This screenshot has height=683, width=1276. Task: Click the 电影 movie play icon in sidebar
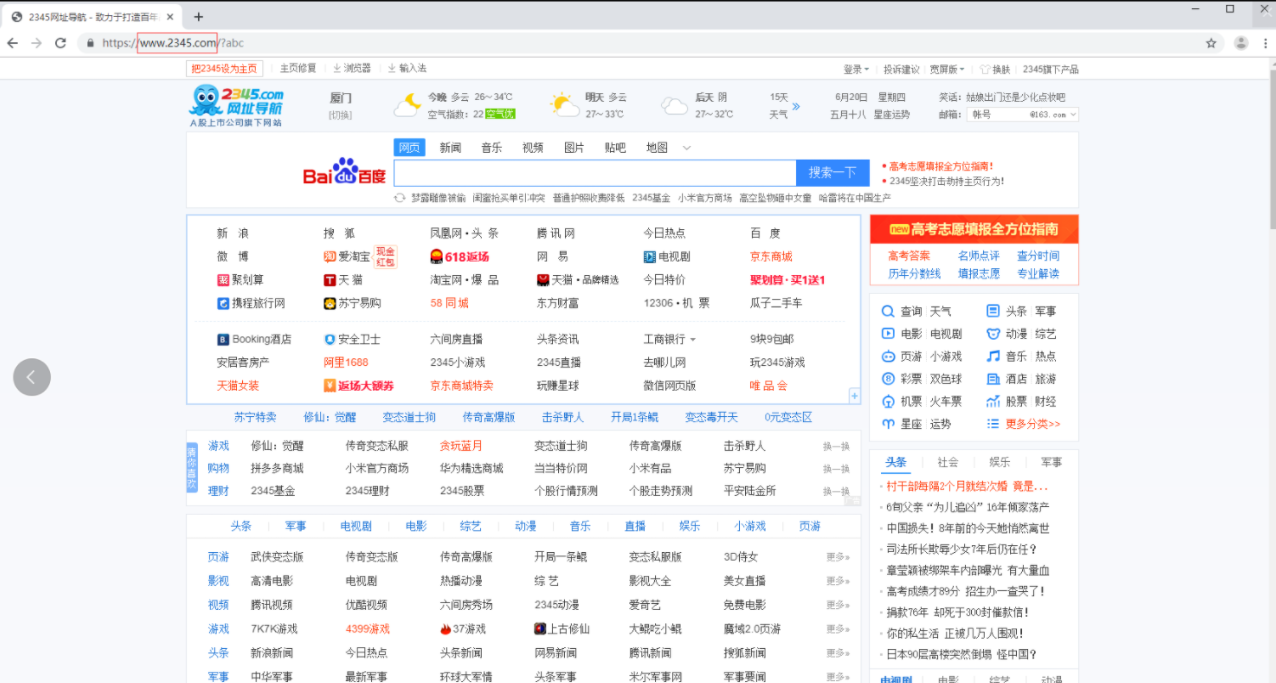(x=889, y=334)
